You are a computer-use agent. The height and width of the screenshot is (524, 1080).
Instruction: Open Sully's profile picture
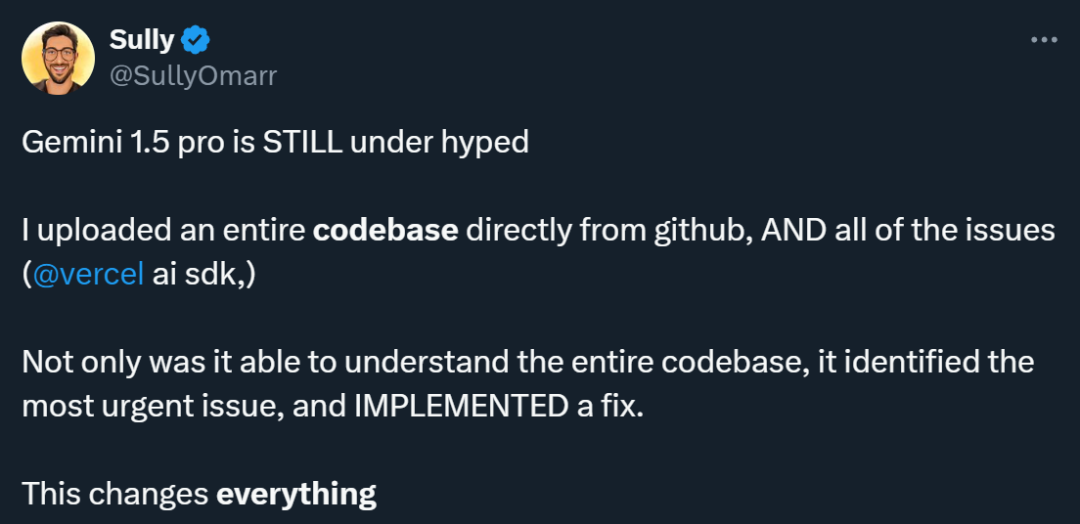click(58, 58)
